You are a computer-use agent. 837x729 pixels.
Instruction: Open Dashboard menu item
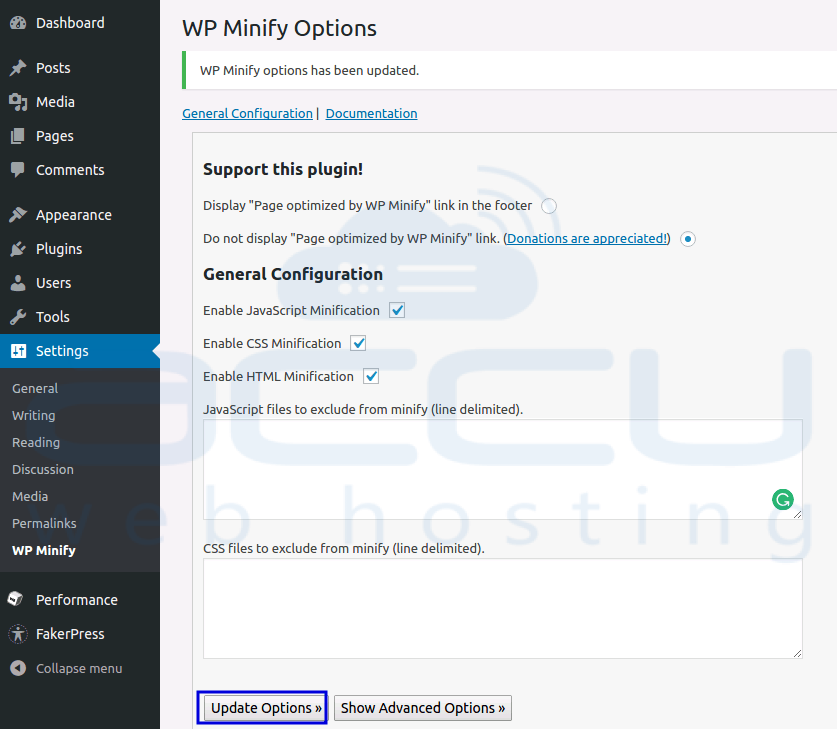80,23
